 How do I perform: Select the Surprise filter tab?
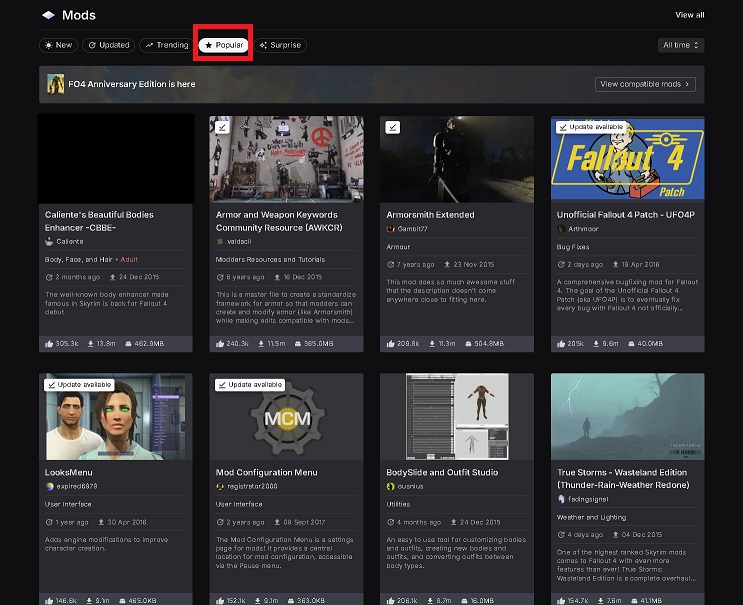[x=282, y=45]
